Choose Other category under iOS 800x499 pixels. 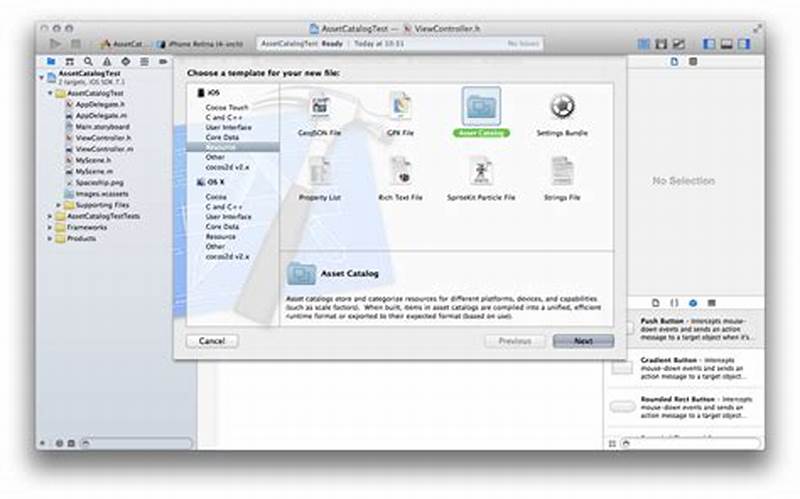tap(215, 157)
